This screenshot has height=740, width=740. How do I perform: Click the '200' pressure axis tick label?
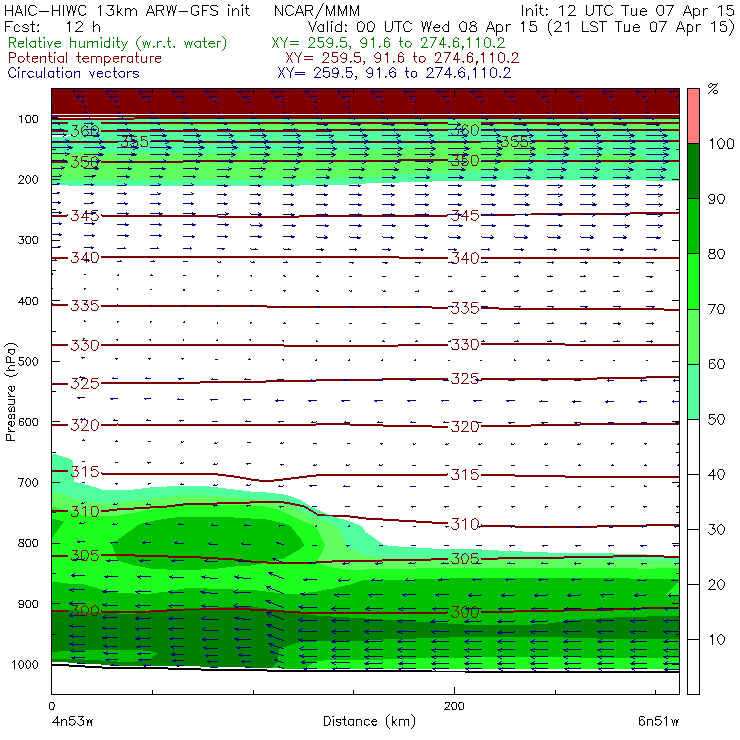point(28,179)
